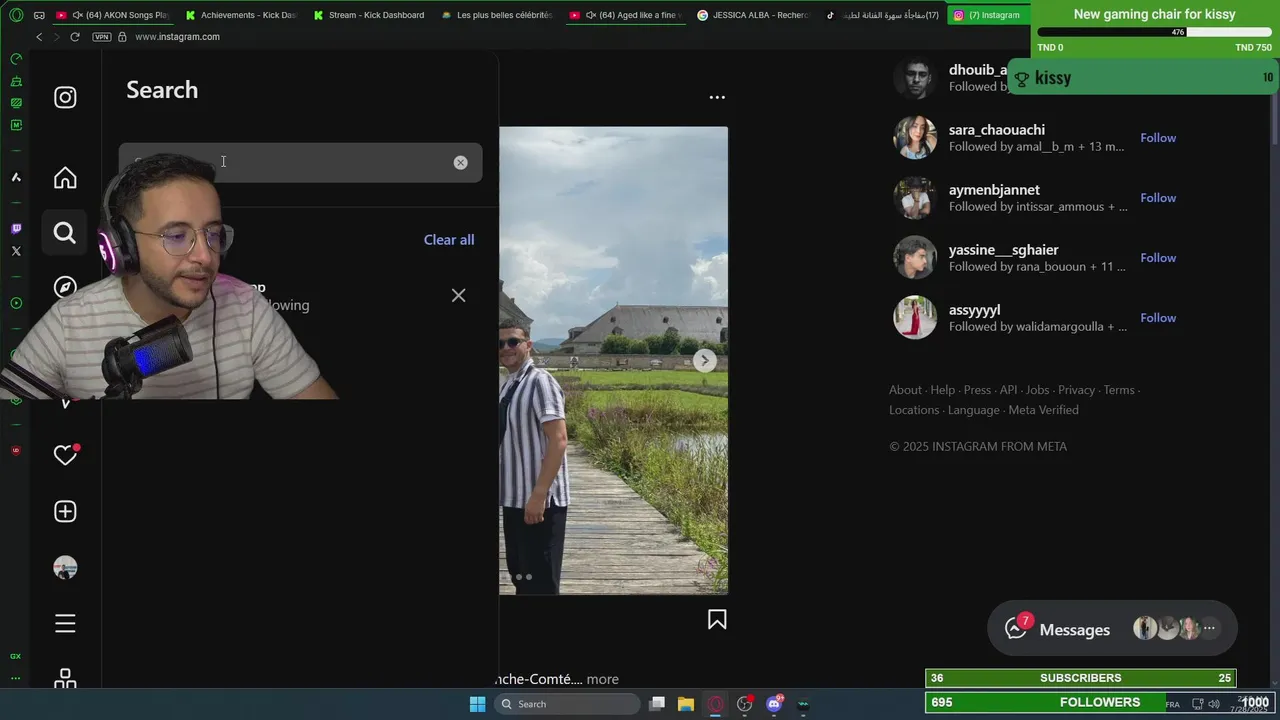Click the Instagram logo in sidebar

[x=65, y=97]
